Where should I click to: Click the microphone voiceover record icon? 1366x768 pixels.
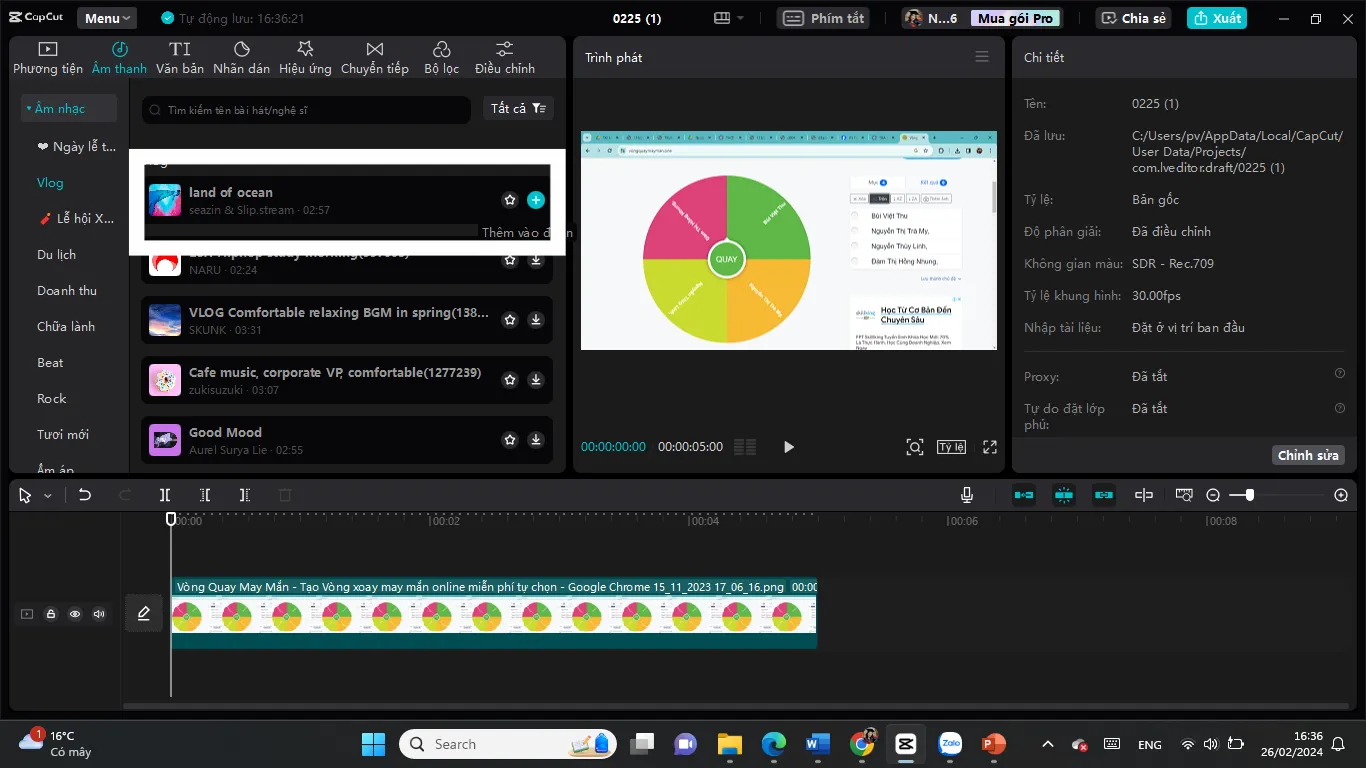[x=967, y=495]
